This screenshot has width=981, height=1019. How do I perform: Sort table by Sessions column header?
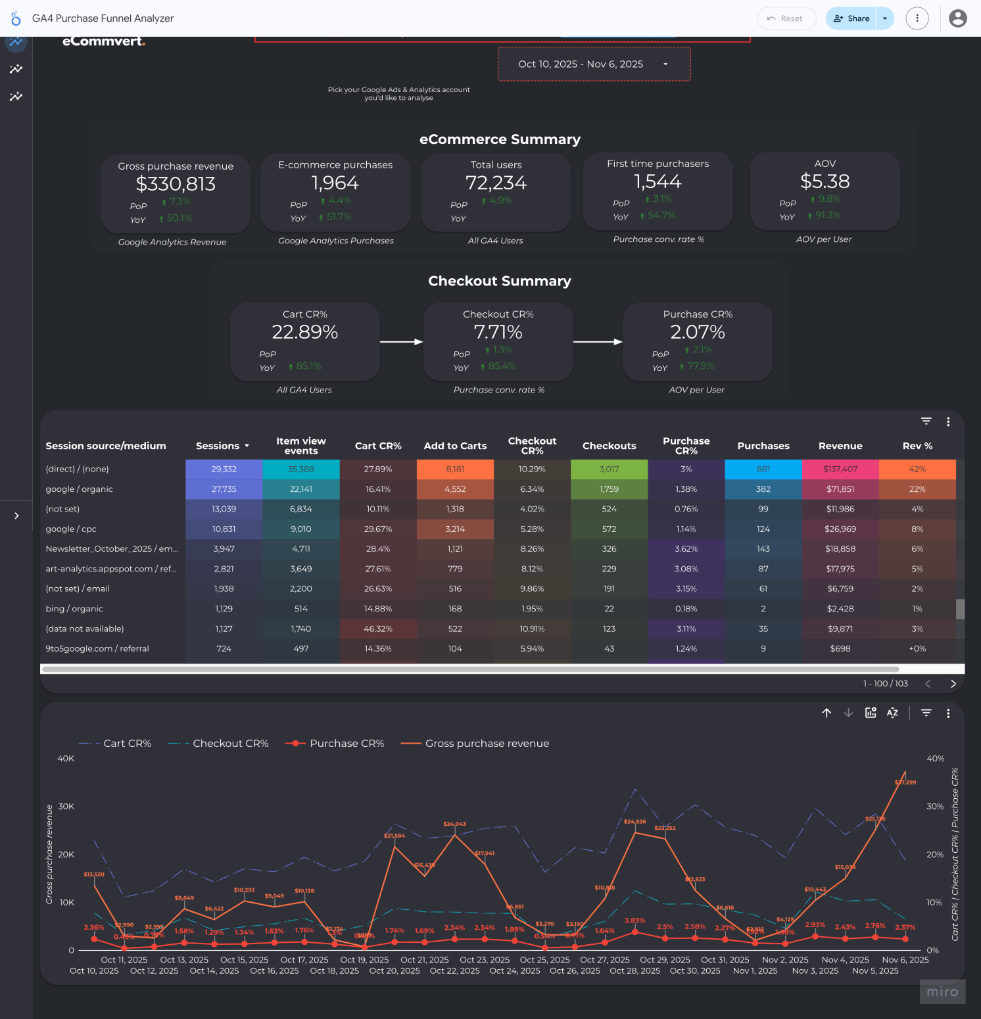tap(222, 446)
